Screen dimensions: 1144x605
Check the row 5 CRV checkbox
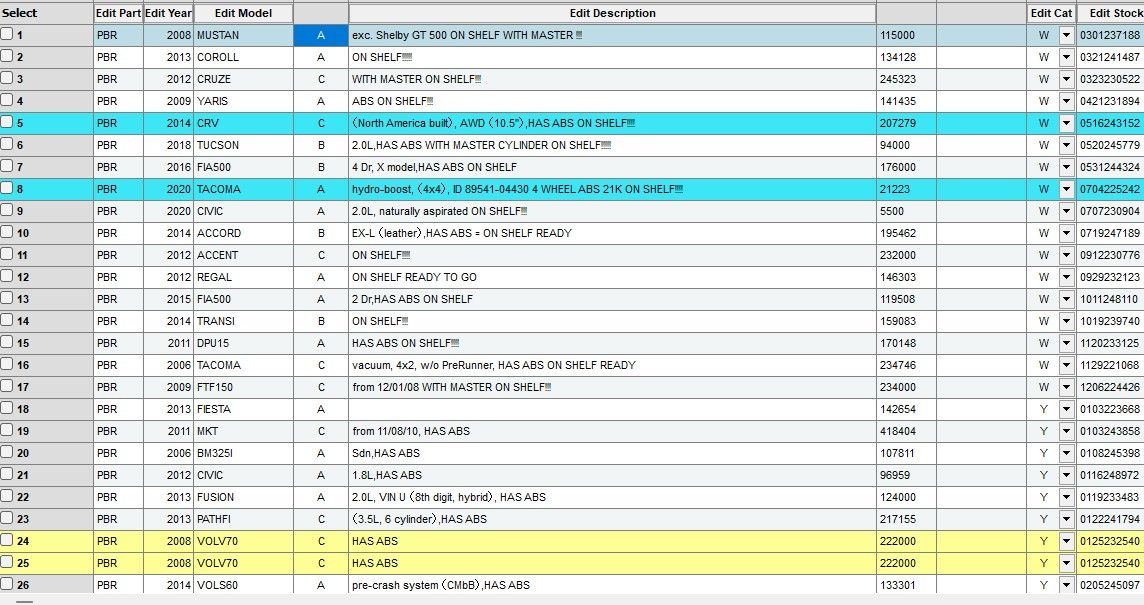(x=7, y=121)
